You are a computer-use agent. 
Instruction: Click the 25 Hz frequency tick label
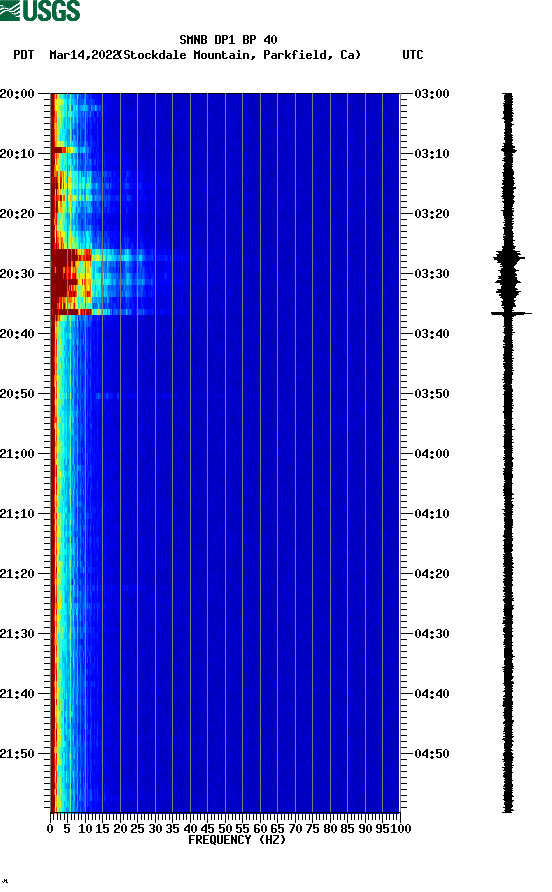(x=137, y=829)
